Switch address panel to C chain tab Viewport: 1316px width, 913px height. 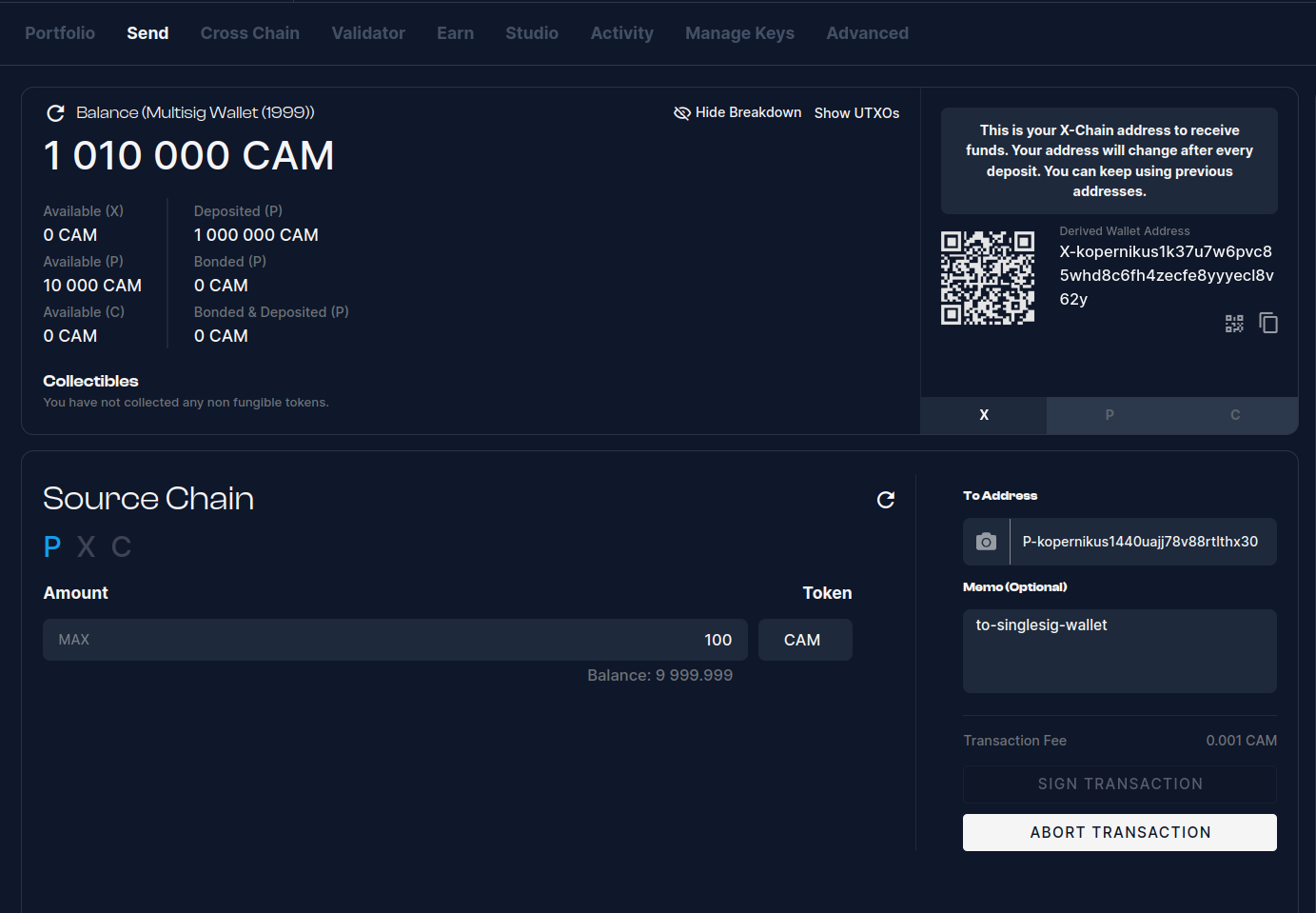1234,415
